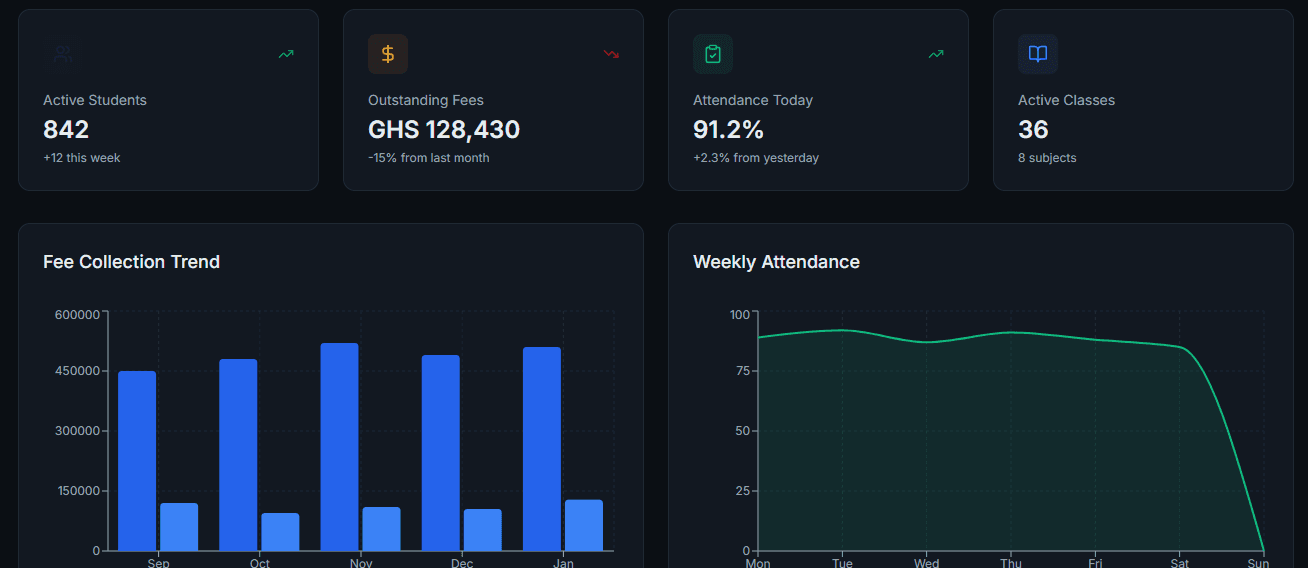Screen dimensions: 1308x568
Task: Click the Sat label on attendance axis
Action: [x=1180, y=563]
